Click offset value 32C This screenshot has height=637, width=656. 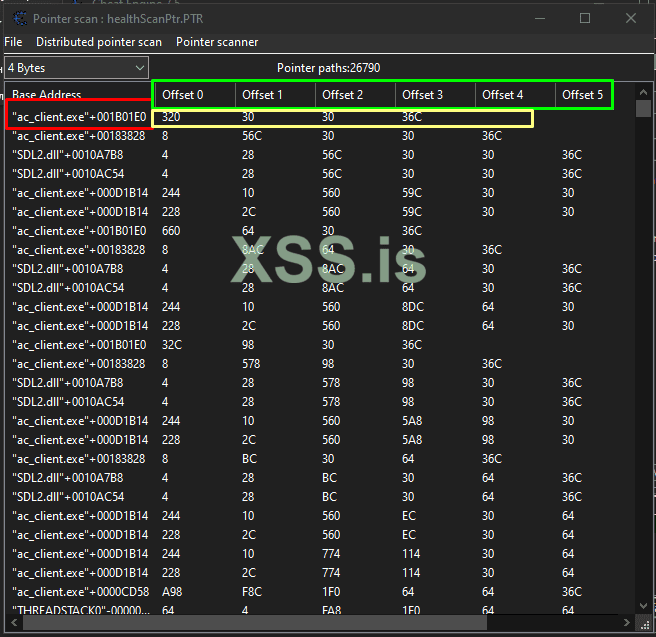pos(172,345)
